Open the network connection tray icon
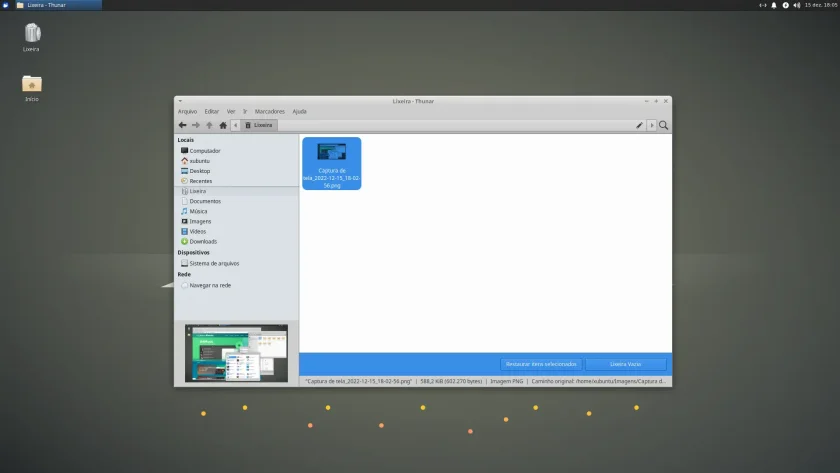 tap(762, 5)
